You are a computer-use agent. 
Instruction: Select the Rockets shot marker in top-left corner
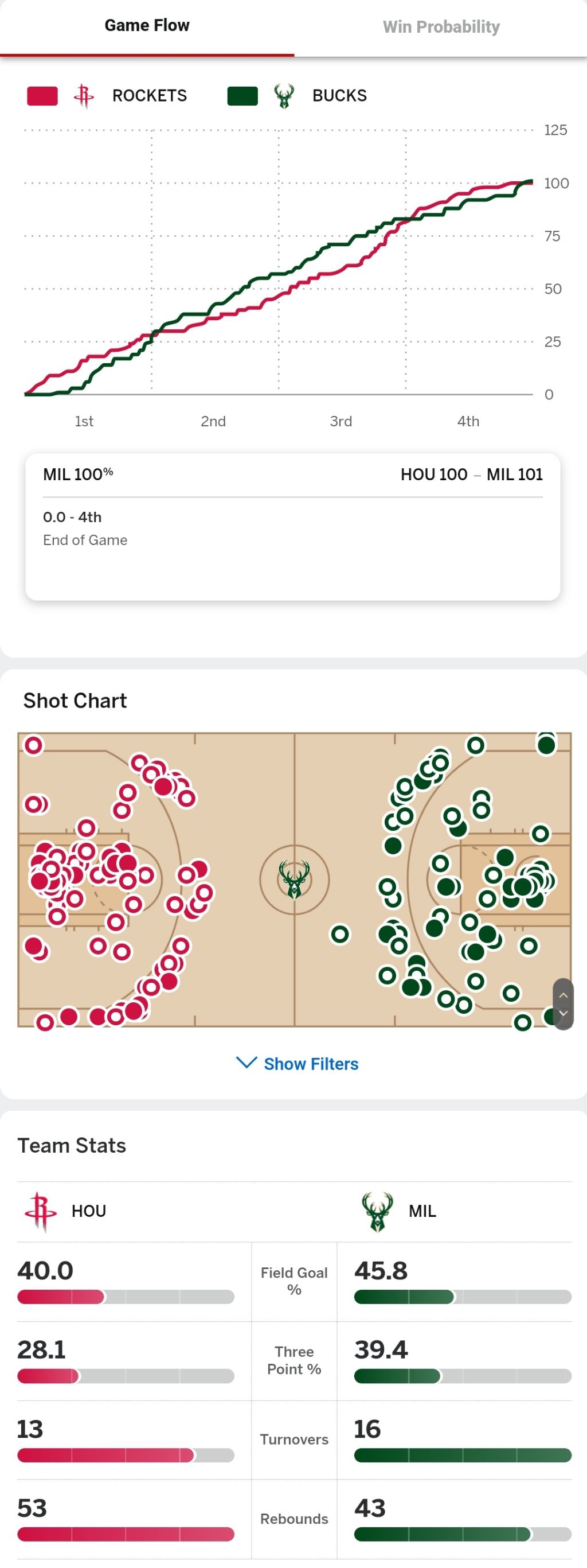[x=33, y=745]
